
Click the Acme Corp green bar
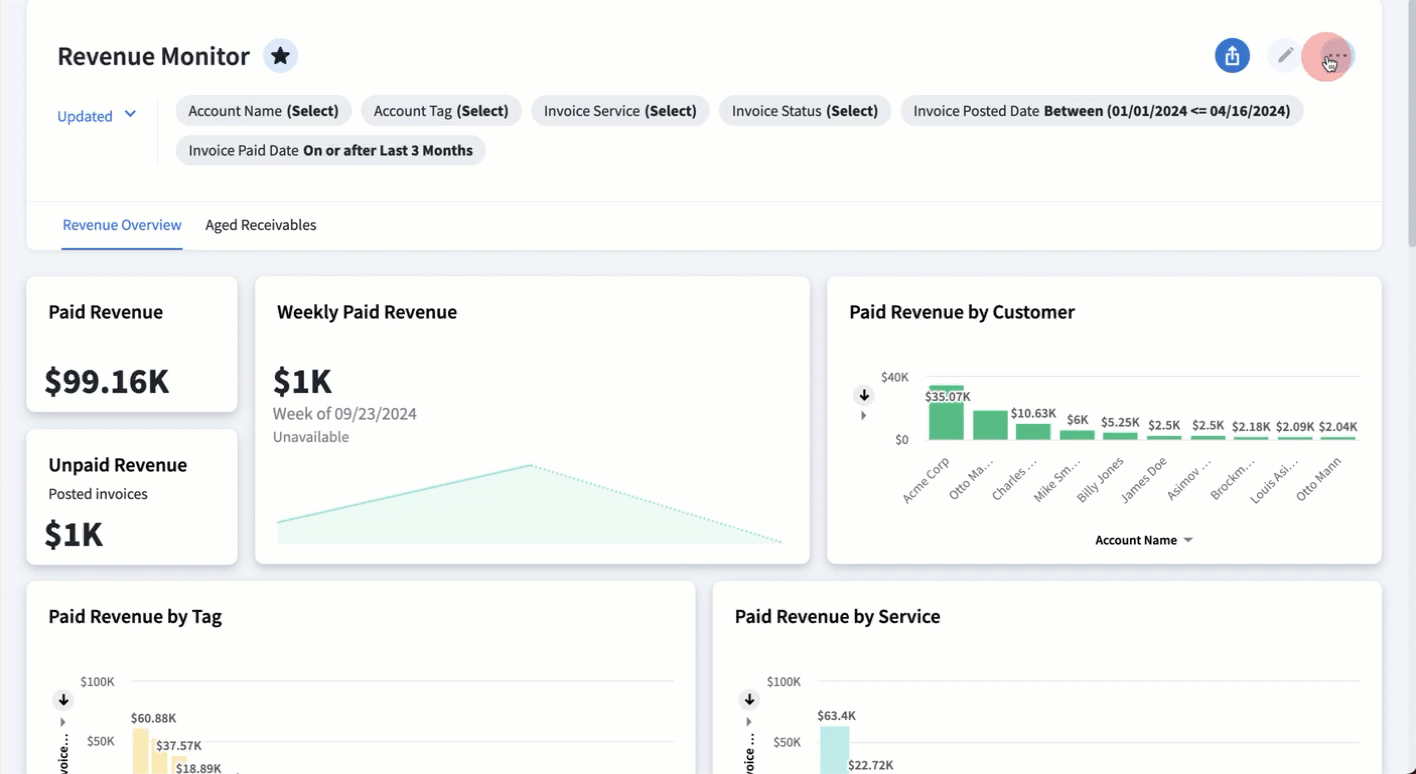click(x=945, y=415)
